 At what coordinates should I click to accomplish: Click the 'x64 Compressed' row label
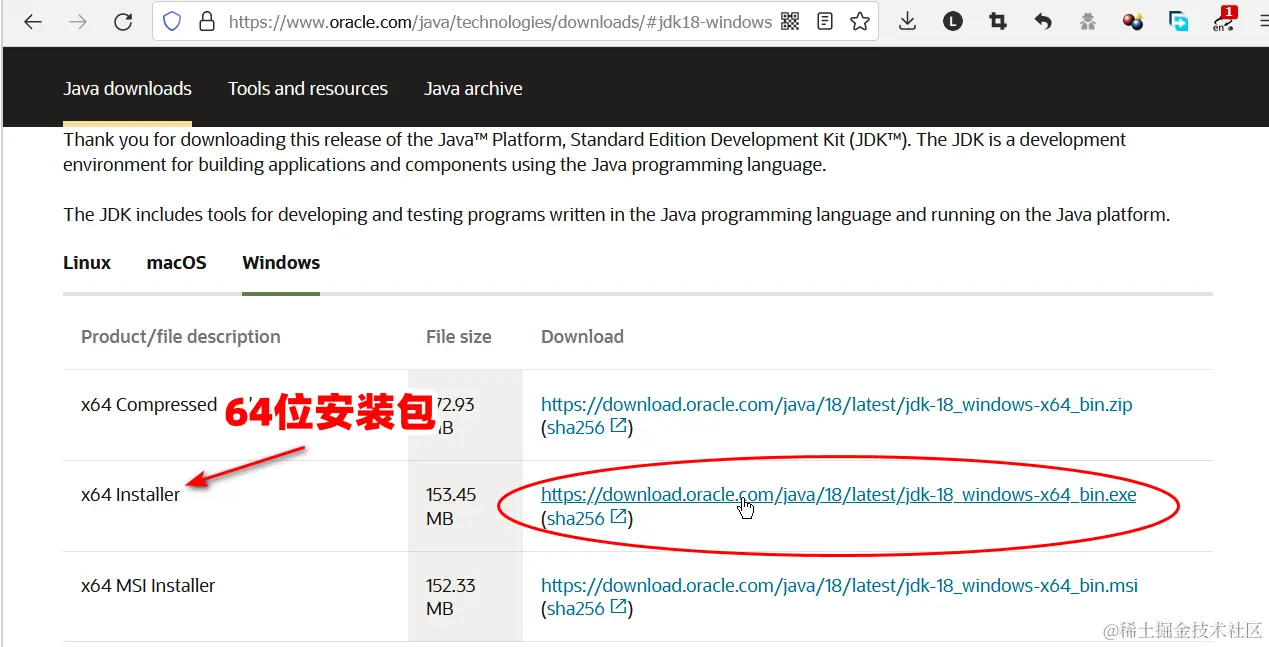coord(149,405)
